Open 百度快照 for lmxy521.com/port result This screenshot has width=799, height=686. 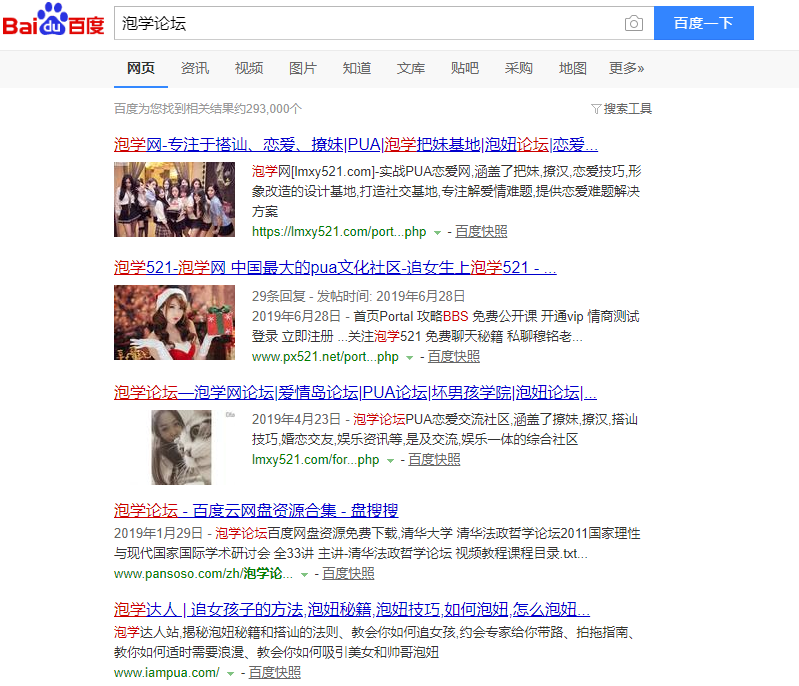481,232
